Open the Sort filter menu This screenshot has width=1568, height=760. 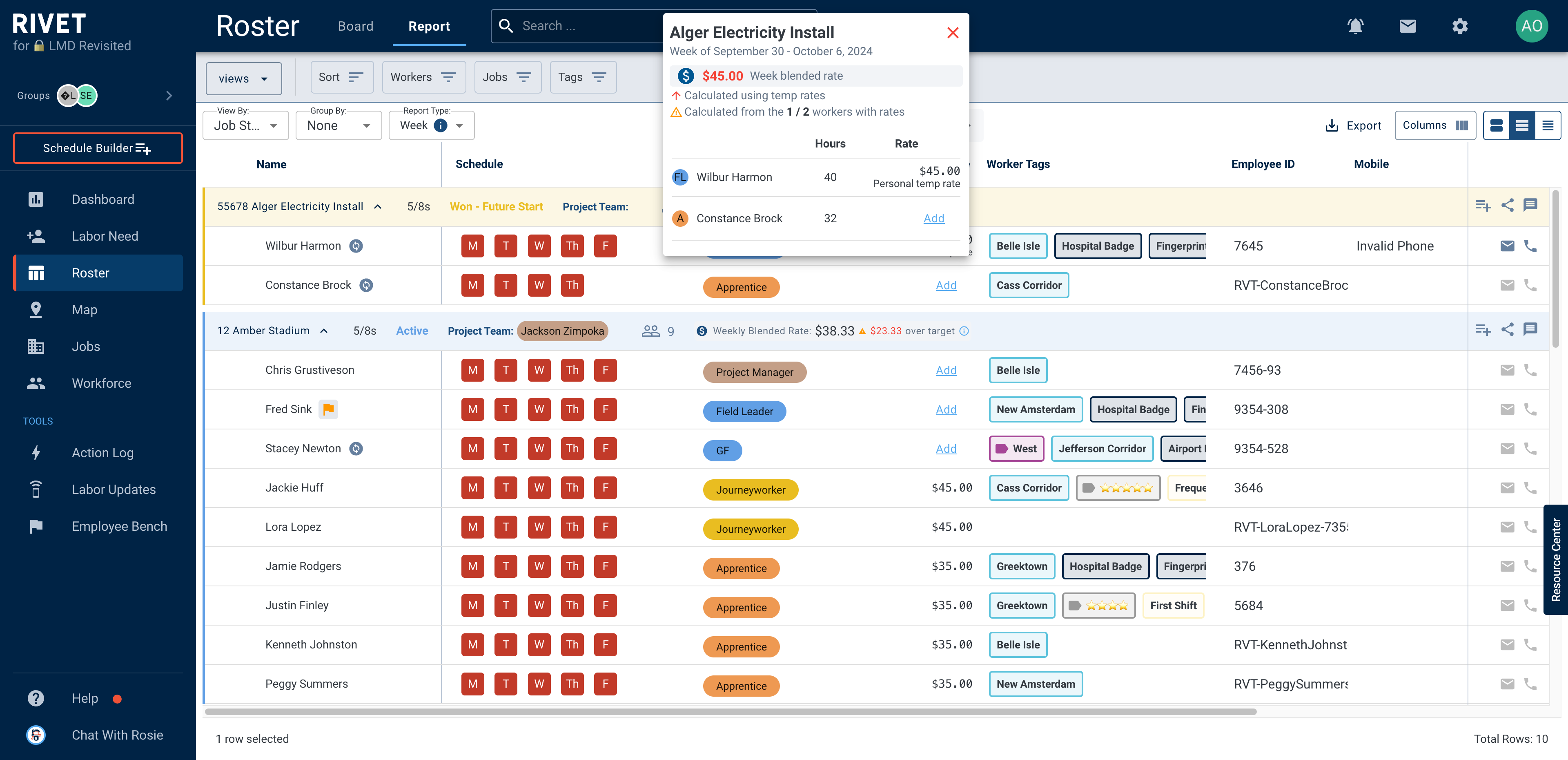pos(341,77)
